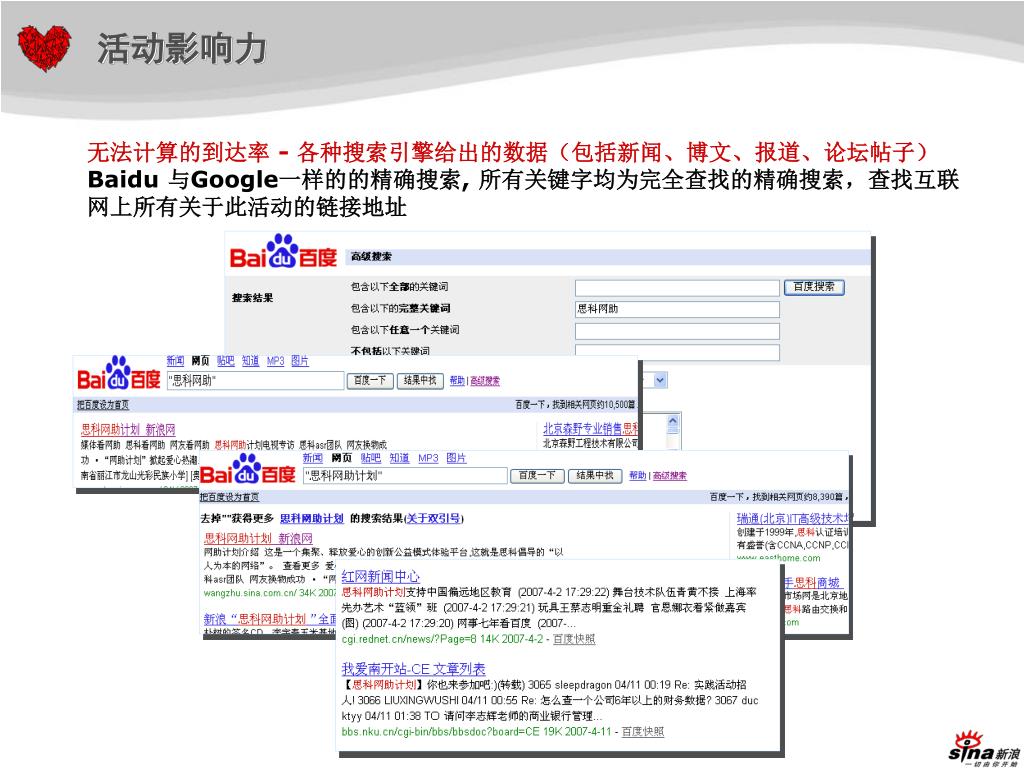Click Baidu logo next to "思科网助计划" search box
This screenshot has width=1024, height=768.
coord(248,469)
